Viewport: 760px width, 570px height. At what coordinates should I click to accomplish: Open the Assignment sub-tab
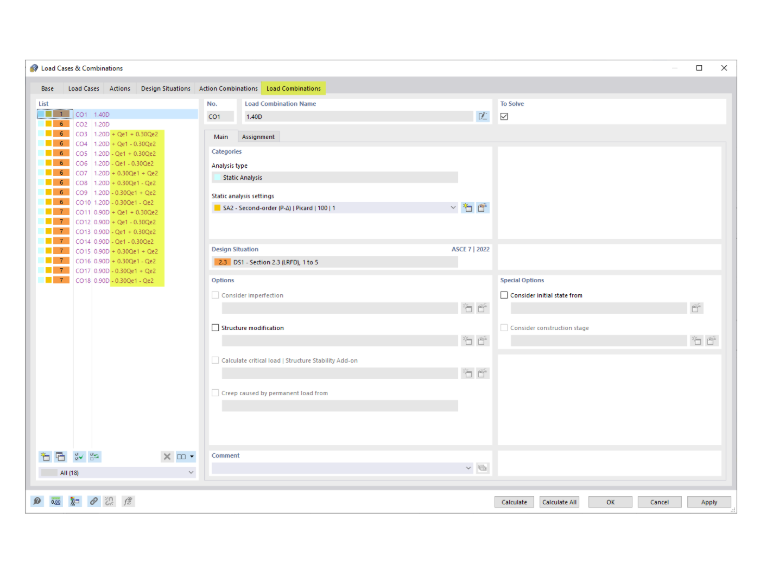click(258, 137)
